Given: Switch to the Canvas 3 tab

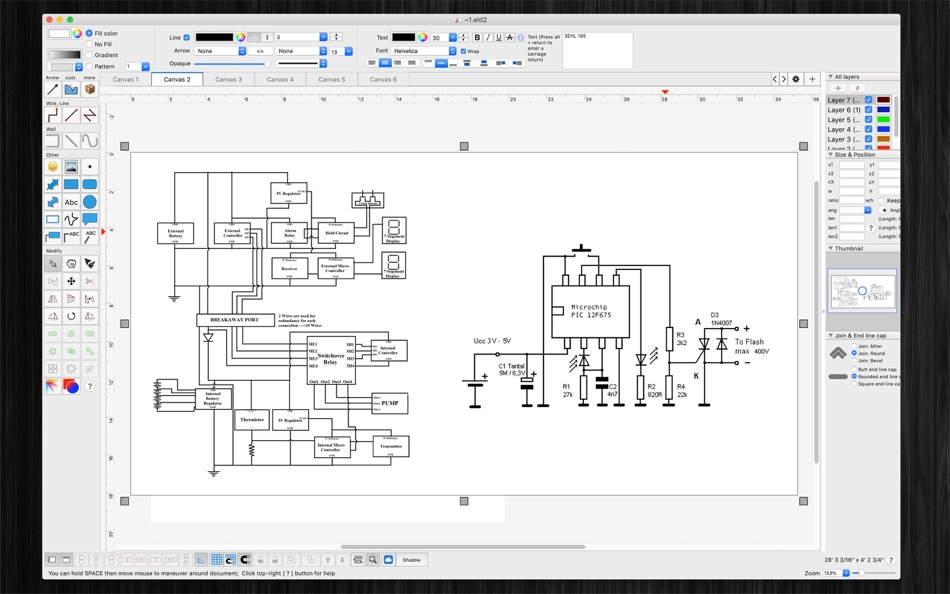Looking at the screenshot, I should (228, 79).
